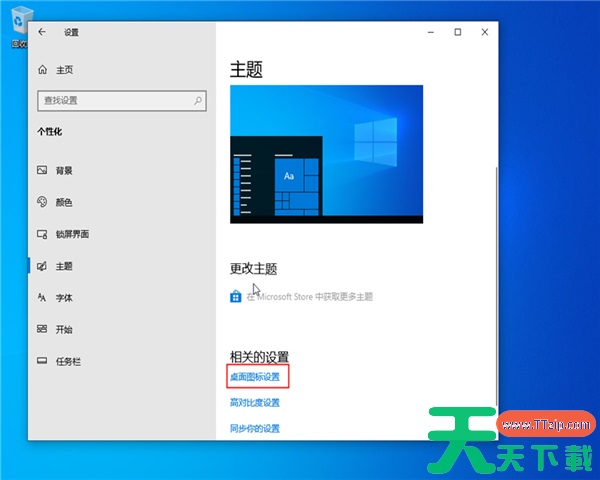Click the 相关的设置 heading
This screenshot has height=480, width=600.
(259, 357)
